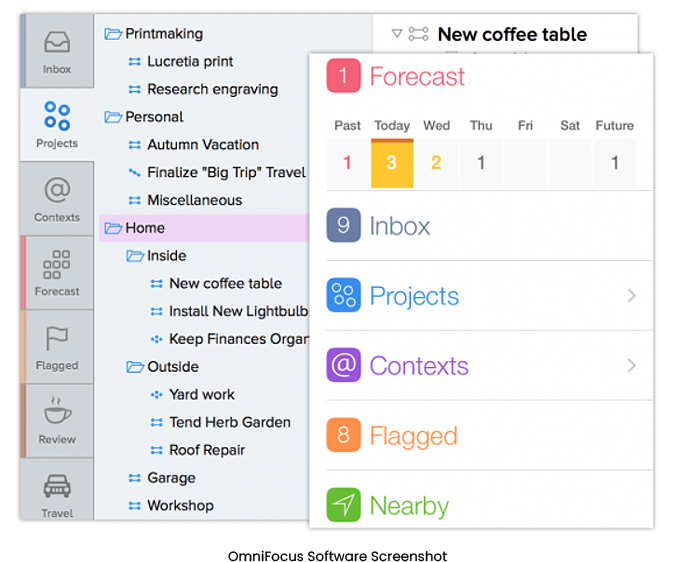Open the Forecast heading text
Image resolution: width=678 pixels, height=562 pixels.
click(x=417, y=77)
